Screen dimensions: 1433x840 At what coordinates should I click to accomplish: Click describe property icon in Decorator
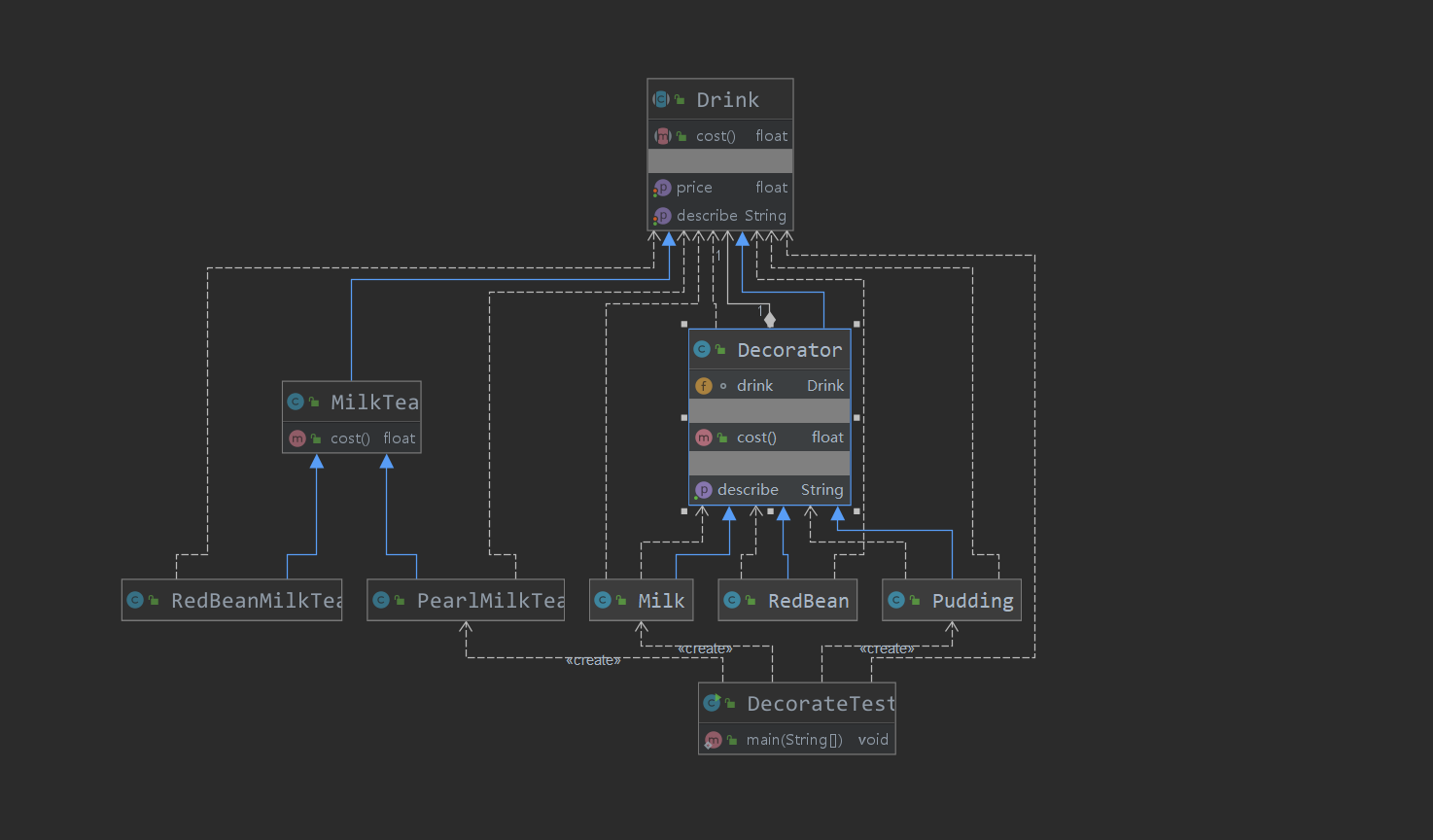pyautogui.click(x=704, y=490)
